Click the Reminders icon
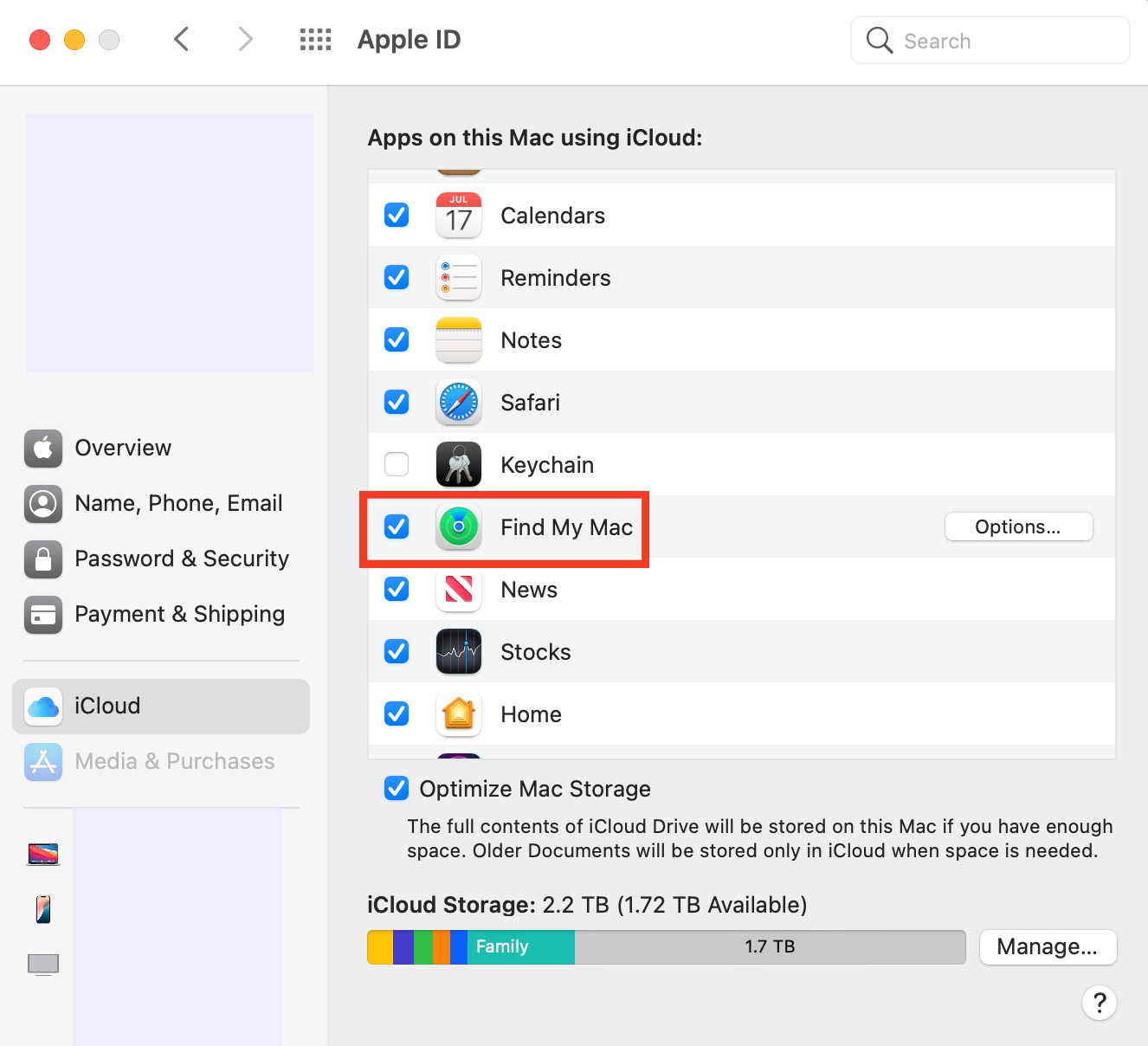 tap(458, 277)
